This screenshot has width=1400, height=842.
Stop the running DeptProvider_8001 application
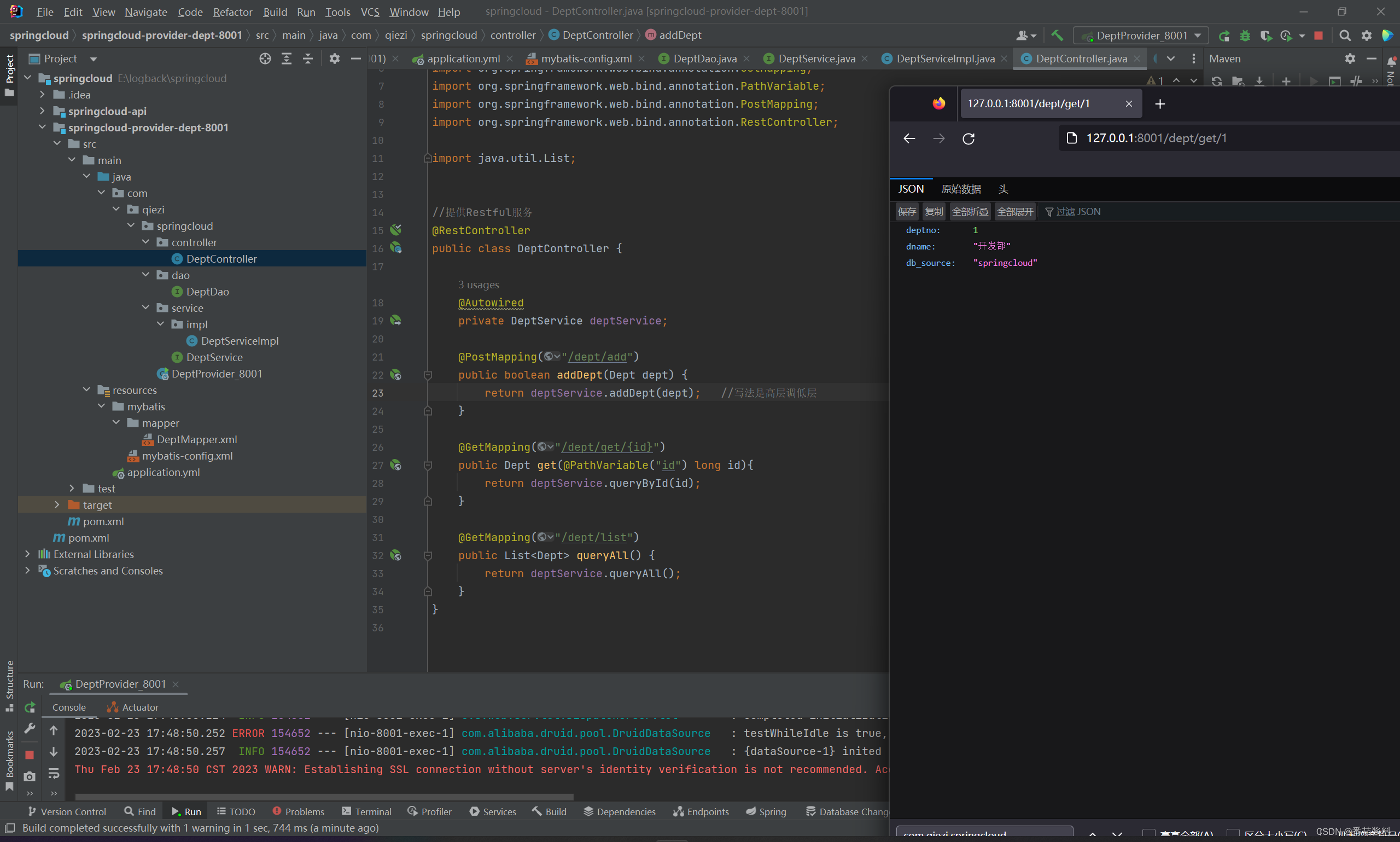coord(1319,36)
